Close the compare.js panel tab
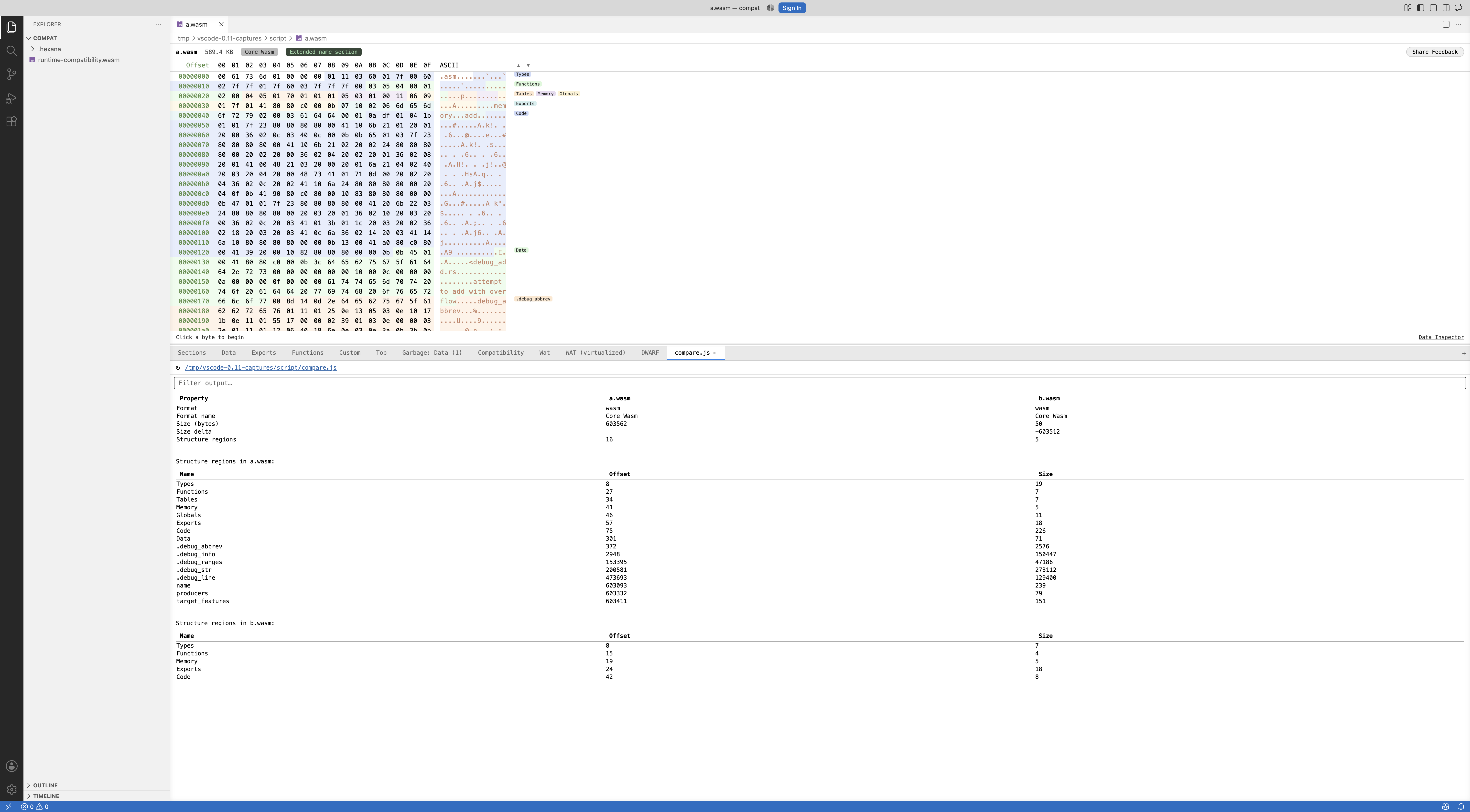The image size is (1470, 812). tap(714, 353)
